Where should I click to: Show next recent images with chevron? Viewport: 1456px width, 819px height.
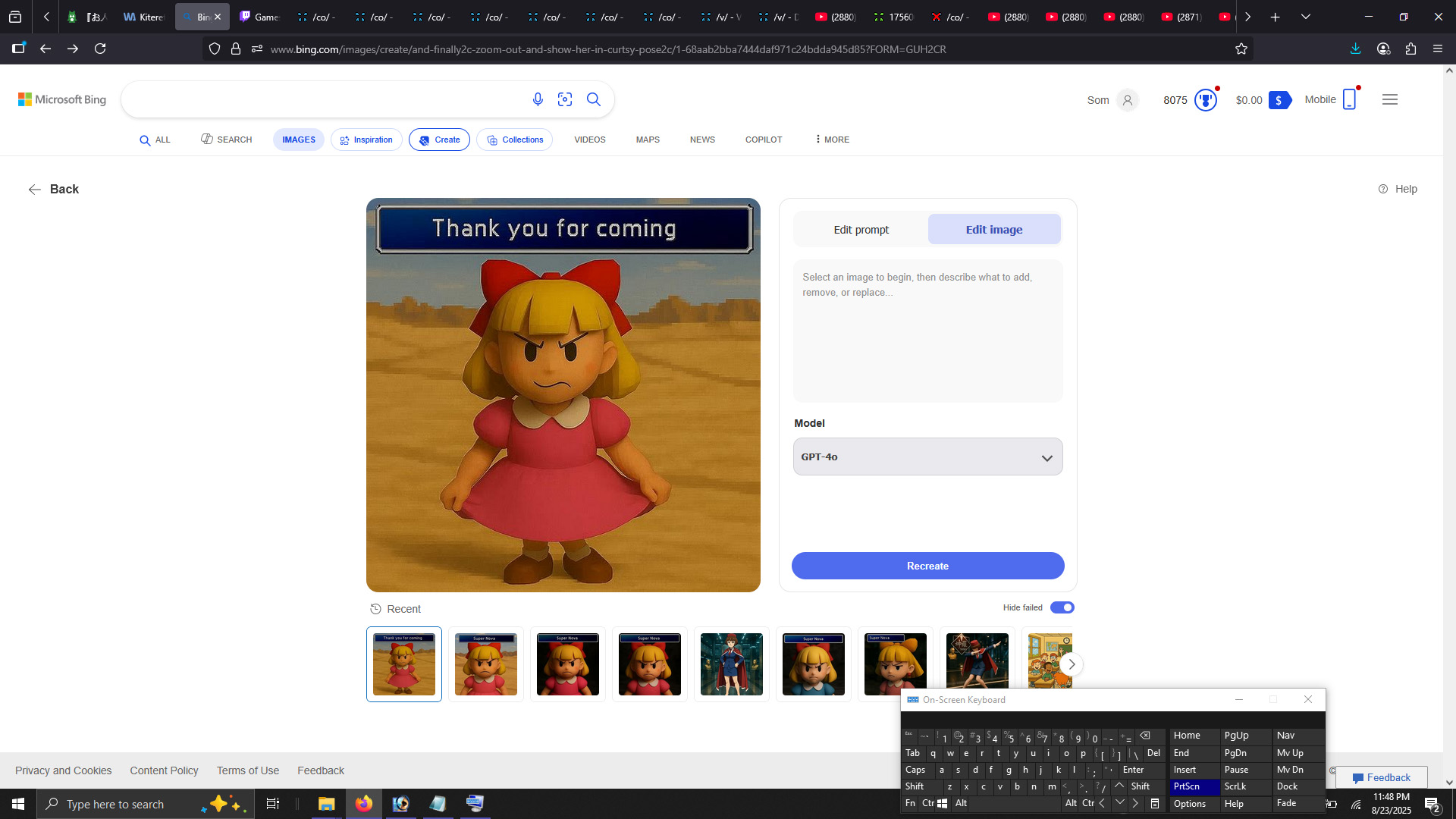pyautogui.click(x=1071, y=664)
